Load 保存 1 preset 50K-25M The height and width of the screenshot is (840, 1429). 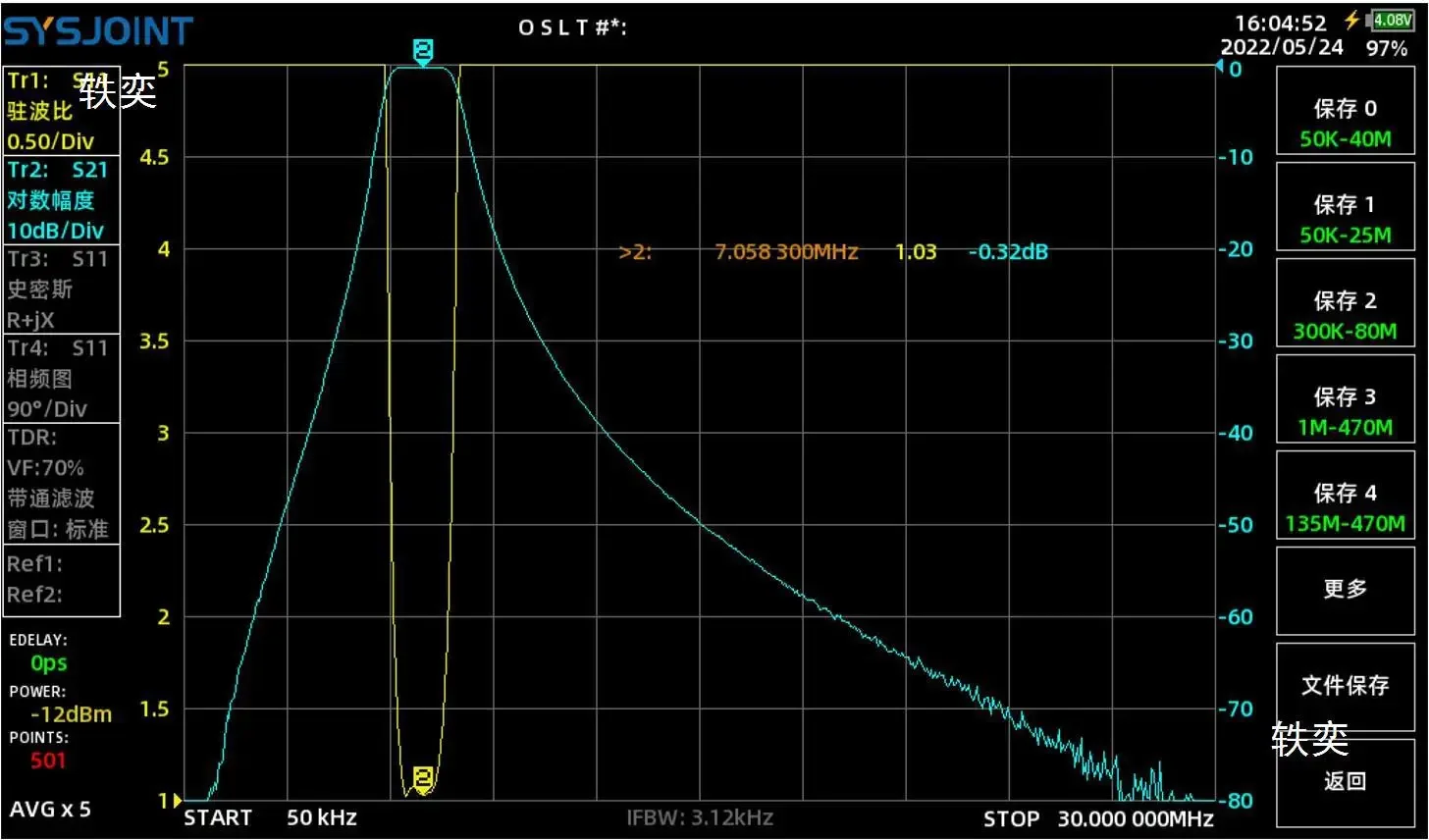pos(1345,207)
